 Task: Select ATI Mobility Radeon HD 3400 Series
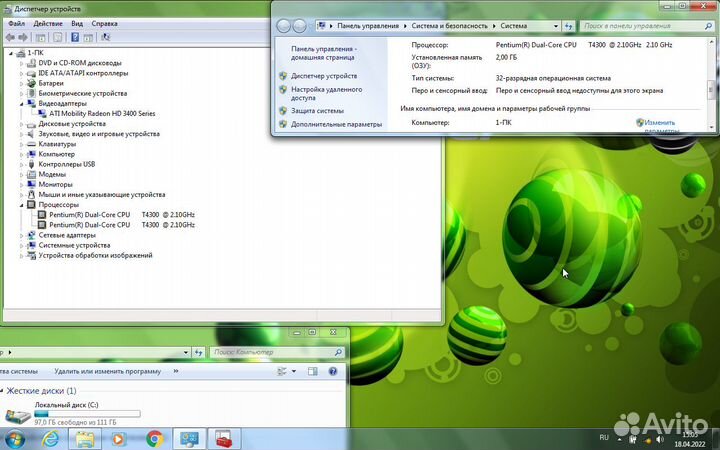tap(102, 114)
